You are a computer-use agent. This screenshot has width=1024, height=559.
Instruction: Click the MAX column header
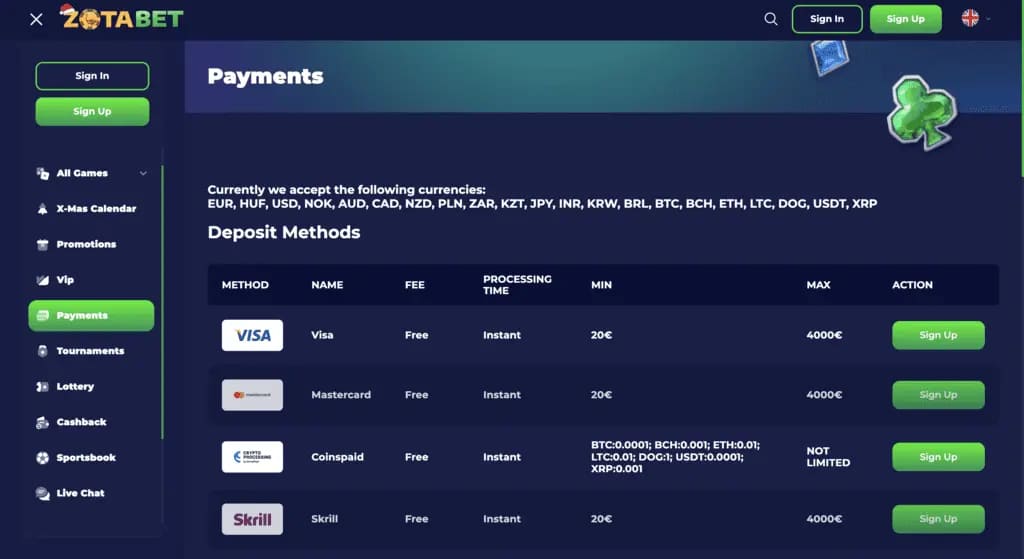point(818,285)
